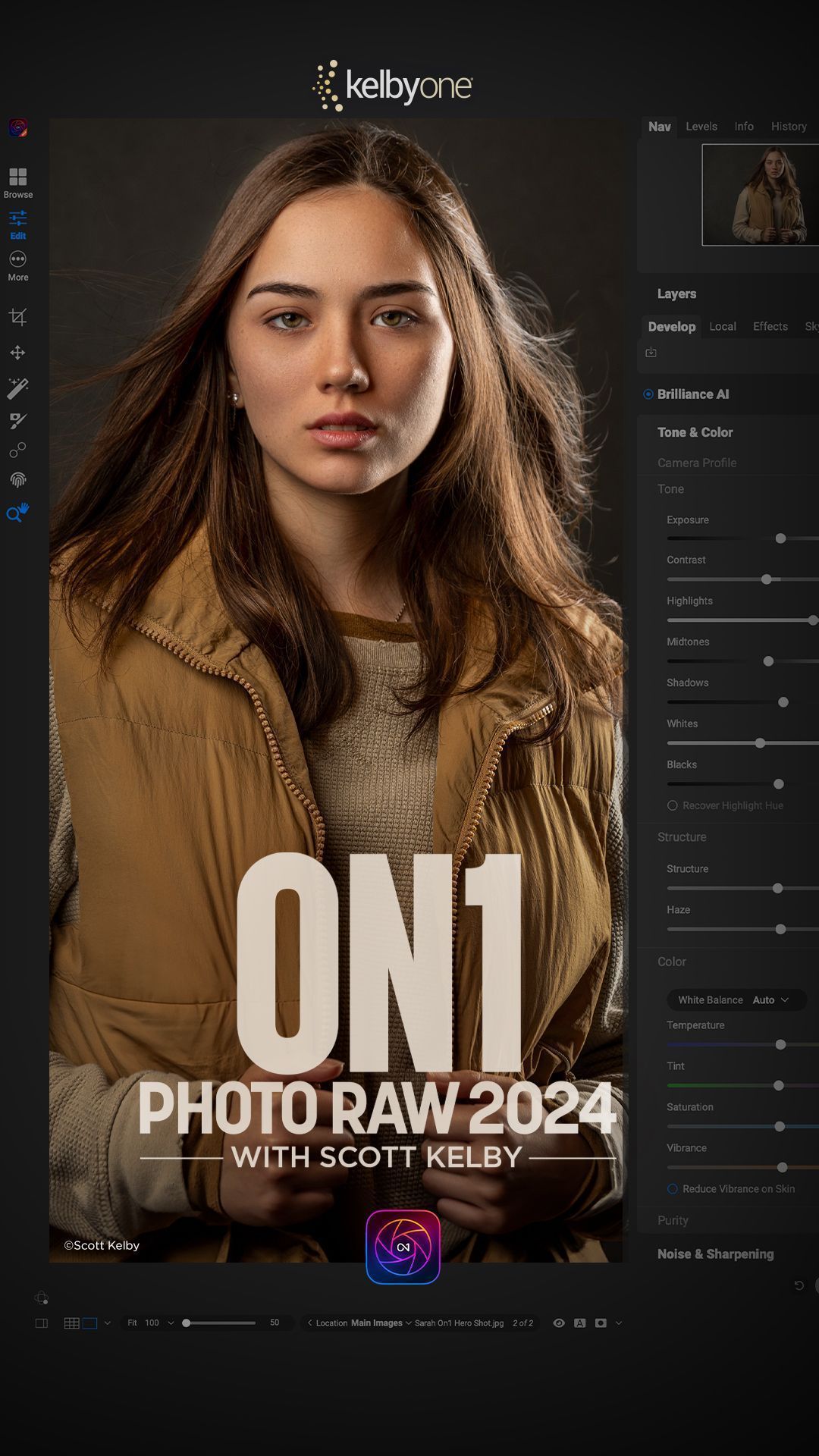This screenshot has width=819, height=1456.
Task: Click the Brilliance AI label
Action: point(693,394)
